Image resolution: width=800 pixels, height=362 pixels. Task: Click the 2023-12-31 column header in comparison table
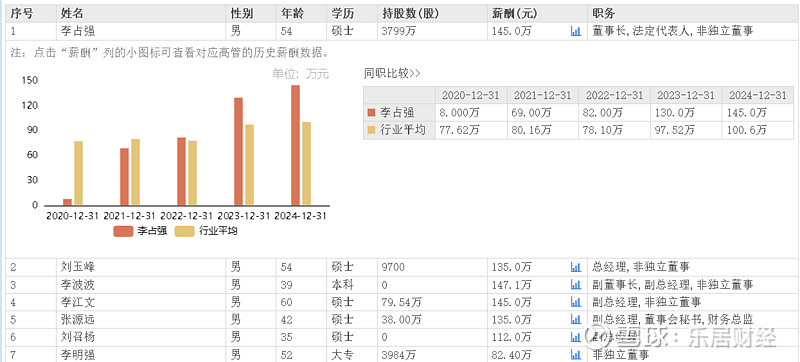tap(686, 95)
